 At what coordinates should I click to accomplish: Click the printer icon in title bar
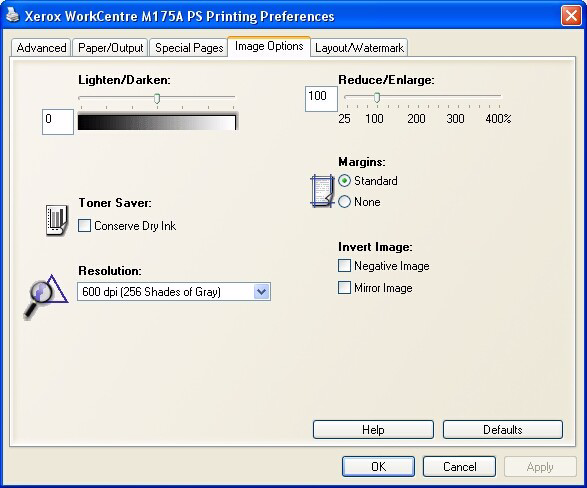[13, 15]
